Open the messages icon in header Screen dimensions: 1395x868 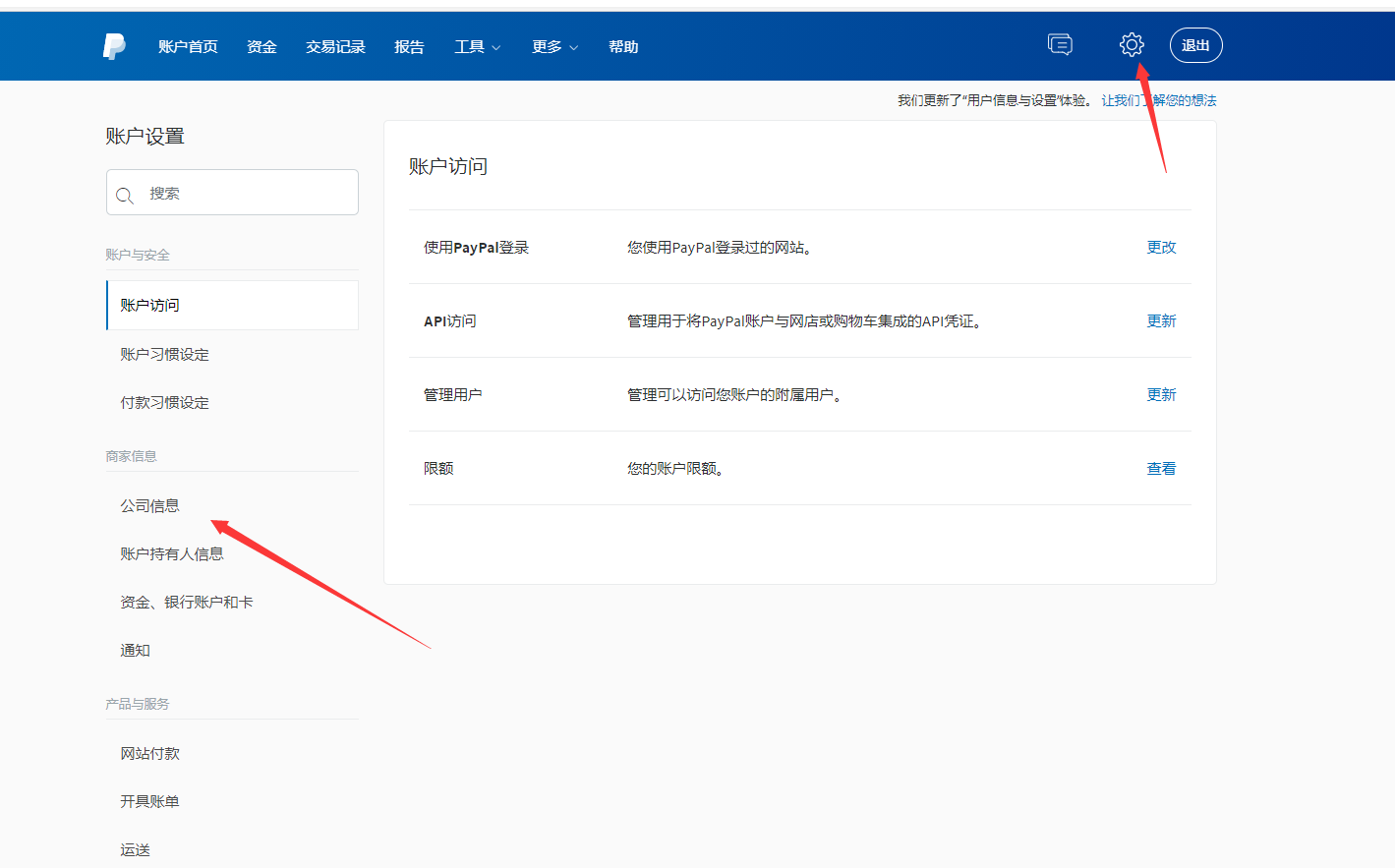[x=1060, y=45]
